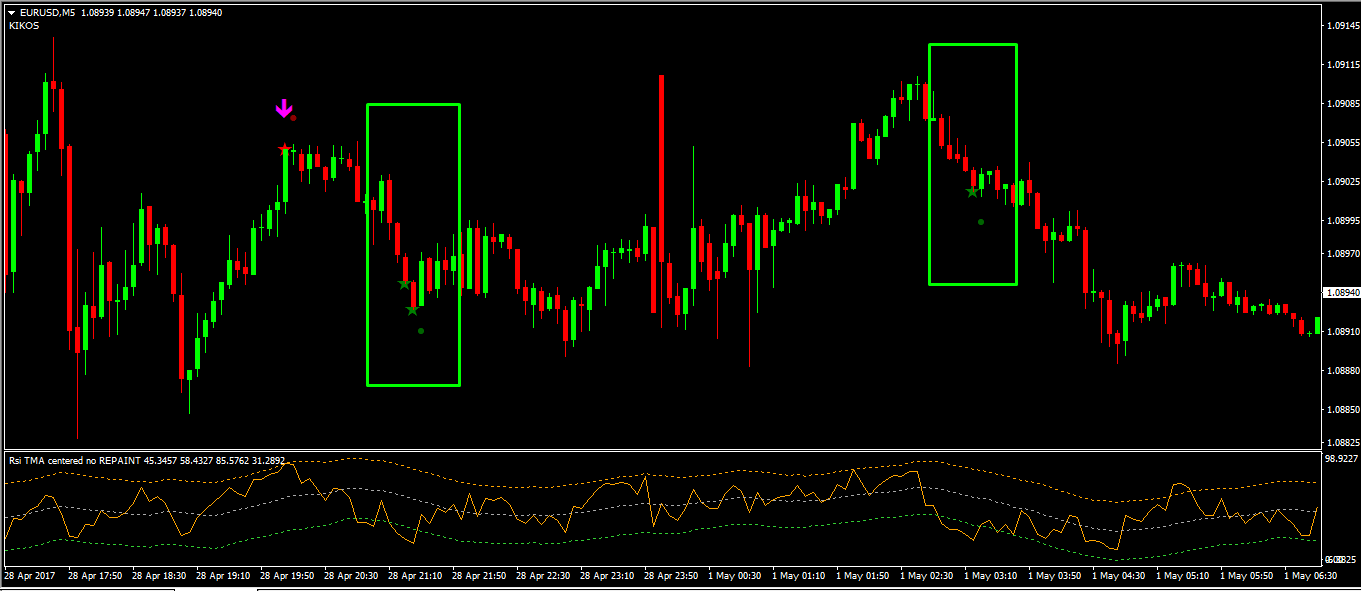Select the 28 Apr 21:10 time axis label

pyautogui.click(x=418, y=576)
